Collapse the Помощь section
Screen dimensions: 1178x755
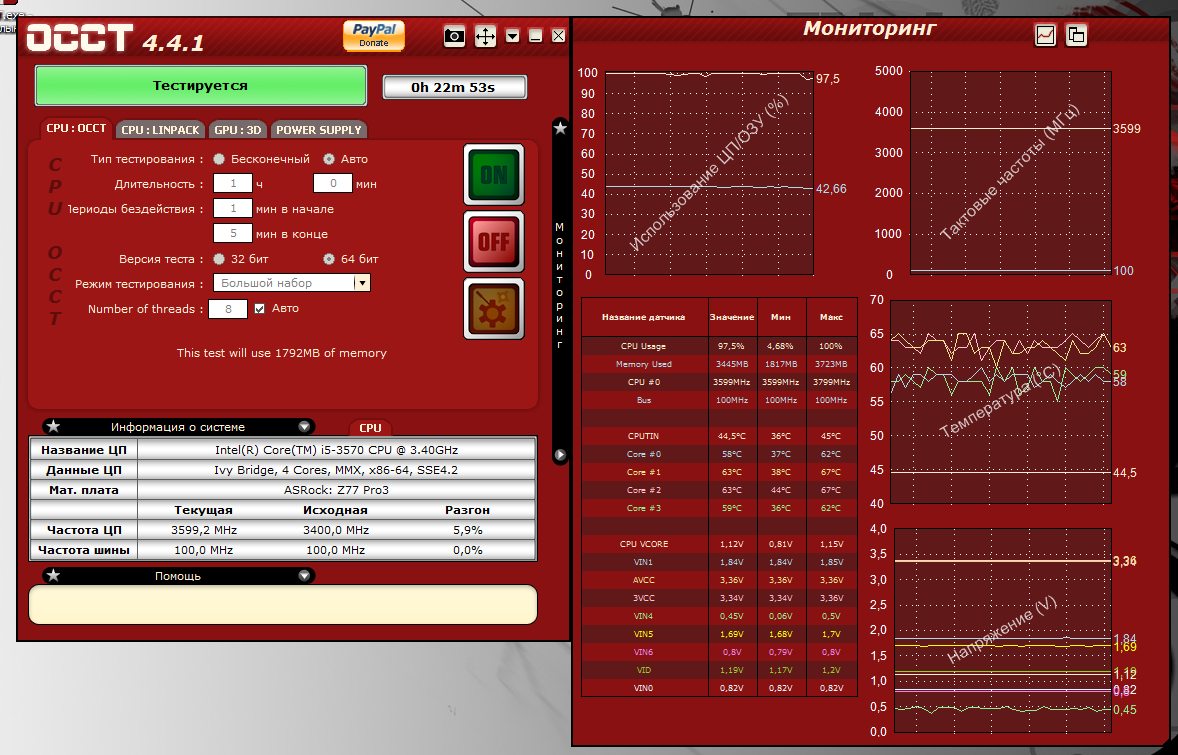pyautogui.click(x=304, y=575)
